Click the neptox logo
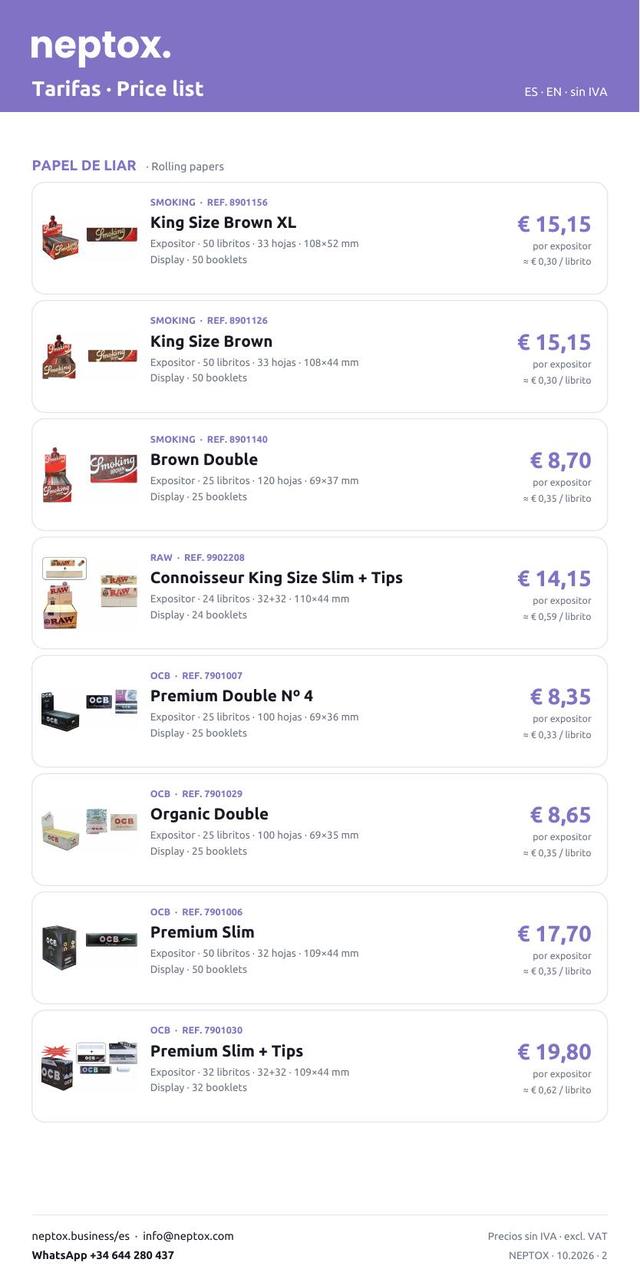This screenshot has width=640, height=1279. tap(101, 46)
